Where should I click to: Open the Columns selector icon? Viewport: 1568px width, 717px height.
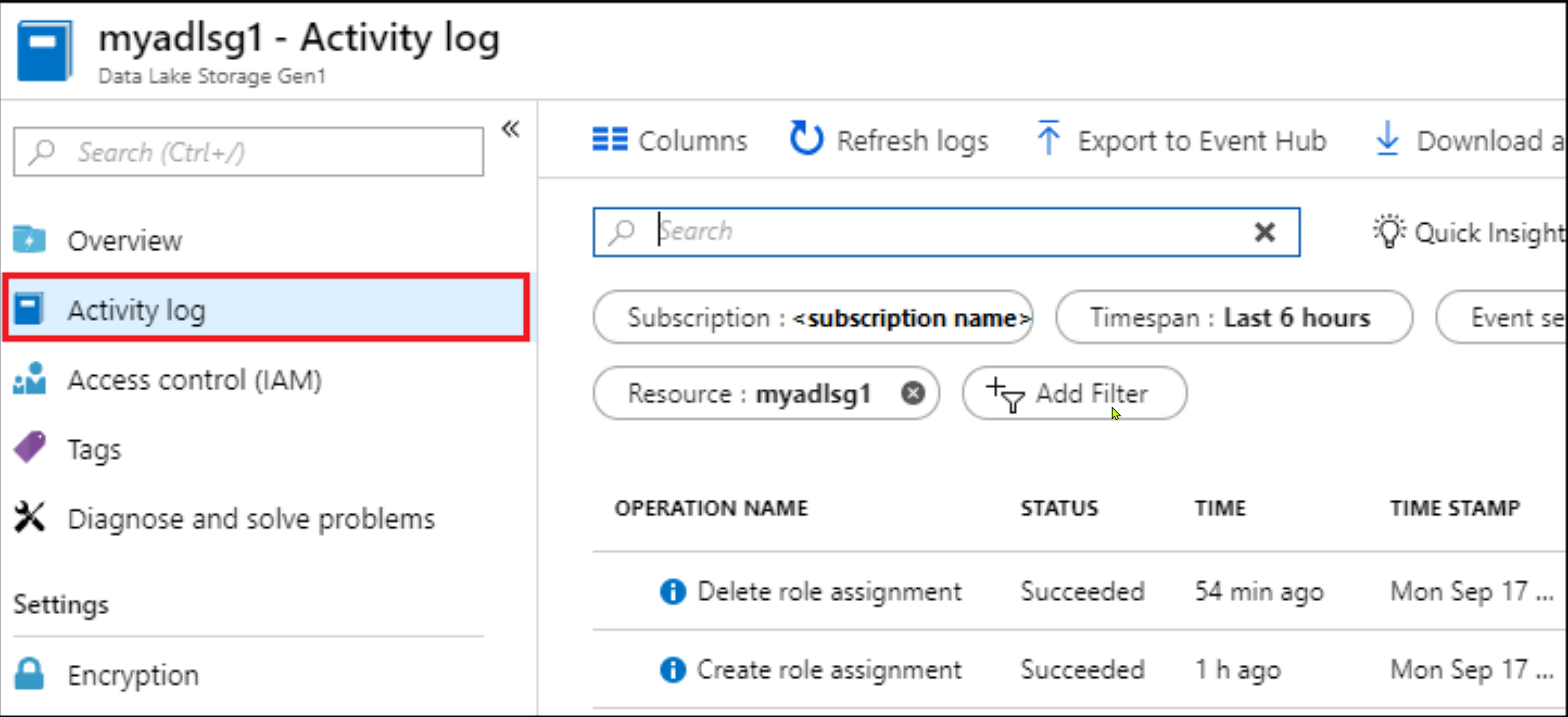pyautogui.click(x=609, y=140)
